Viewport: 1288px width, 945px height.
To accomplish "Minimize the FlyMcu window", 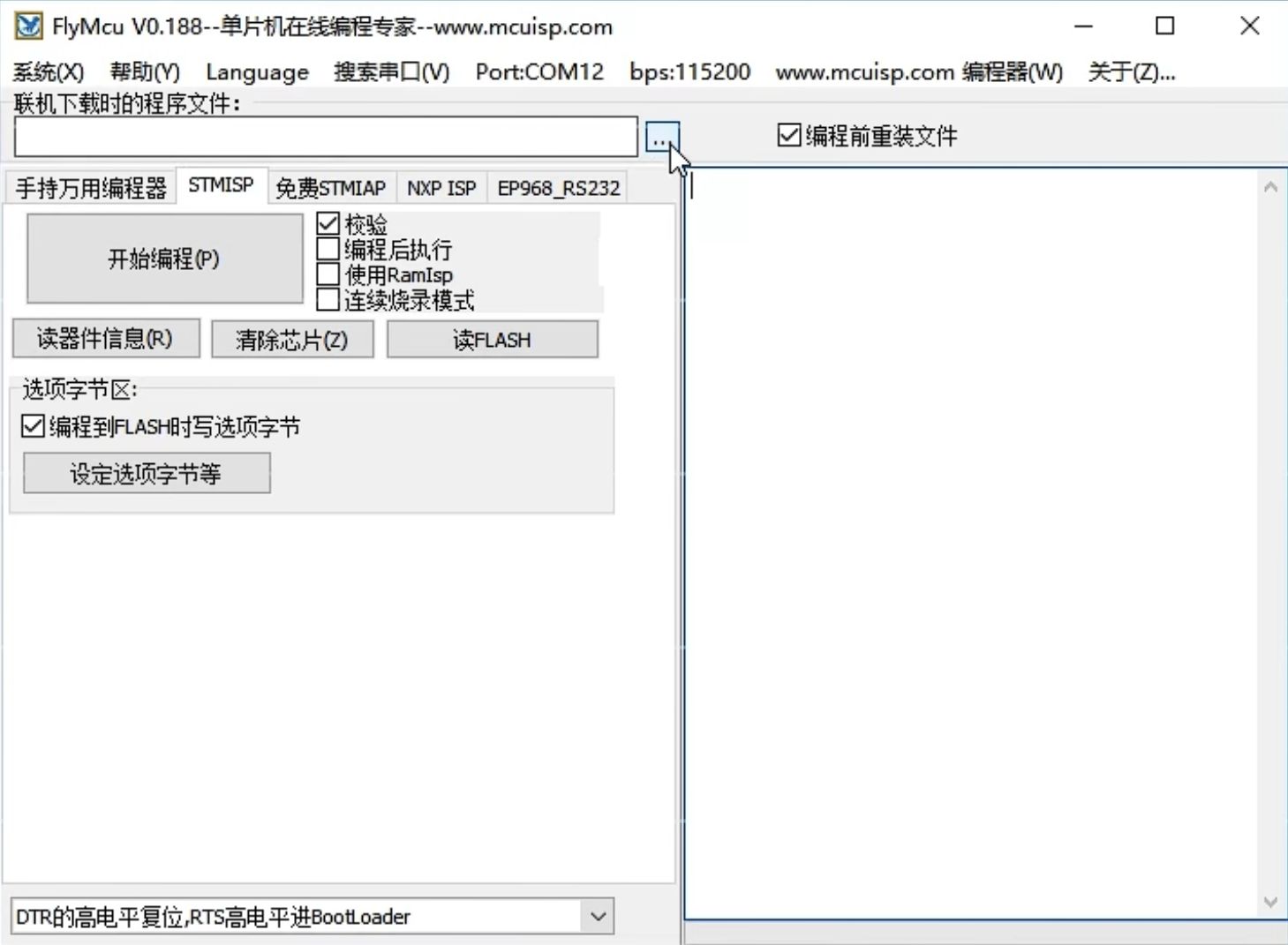I will (x=1084, y=26).
